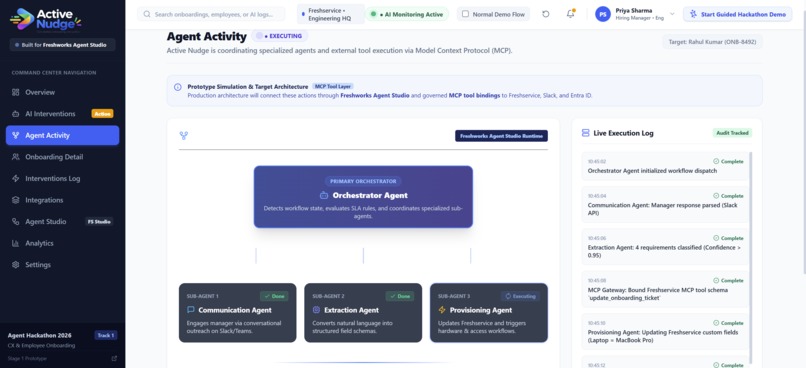Viewport: 806px width, 368px height.
Task: Click the EXECUTING status badge near title
Action: pos(280,36)
